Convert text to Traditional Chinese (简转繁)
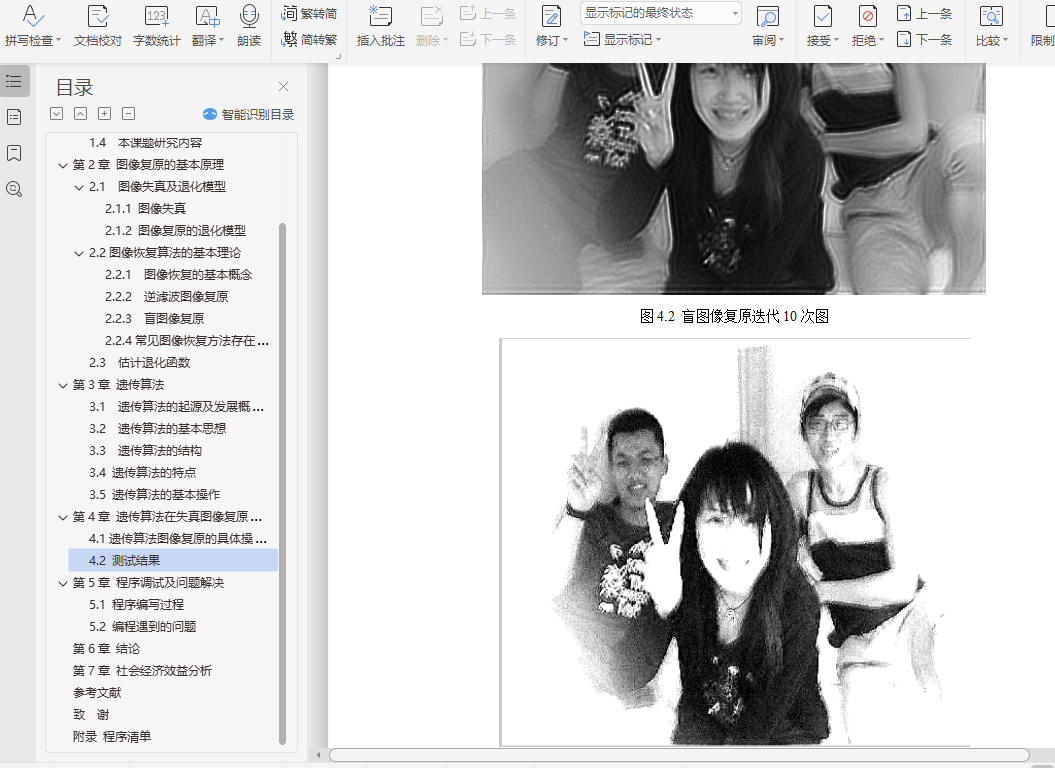 (x=309, y=40)
